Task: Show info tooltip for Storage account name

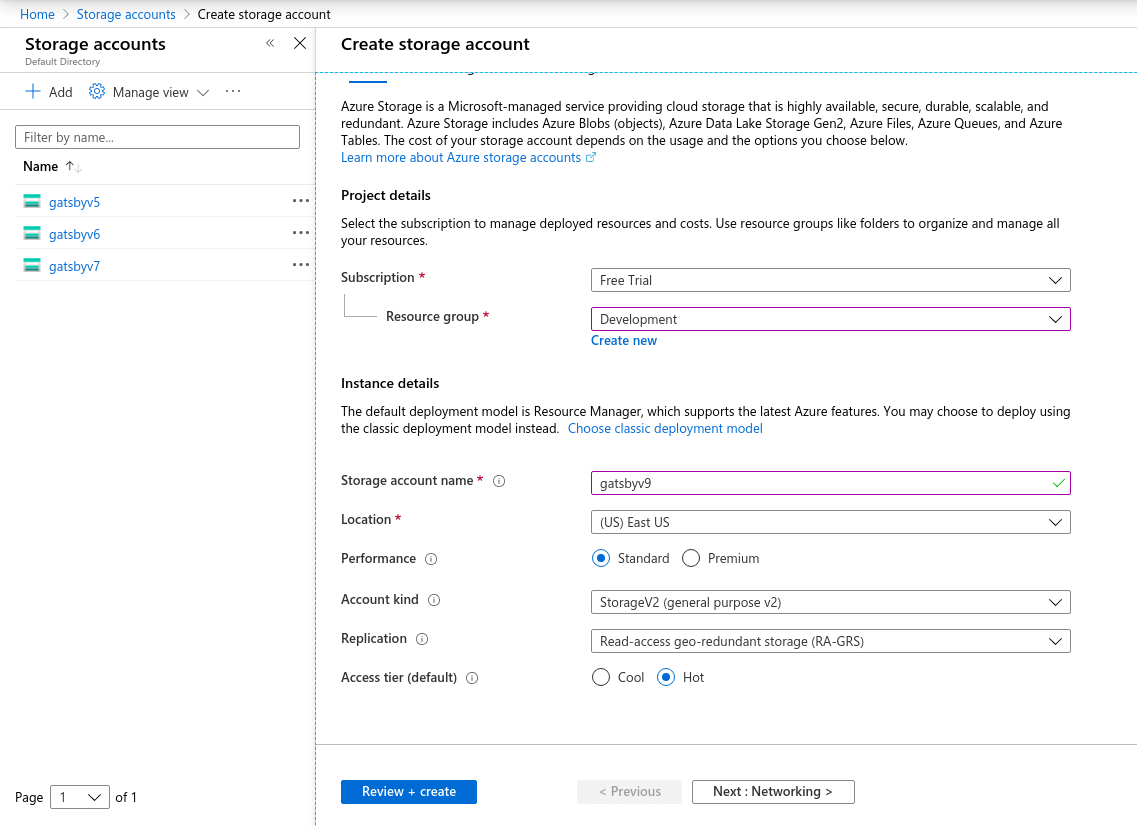Action: pos(499,481)
